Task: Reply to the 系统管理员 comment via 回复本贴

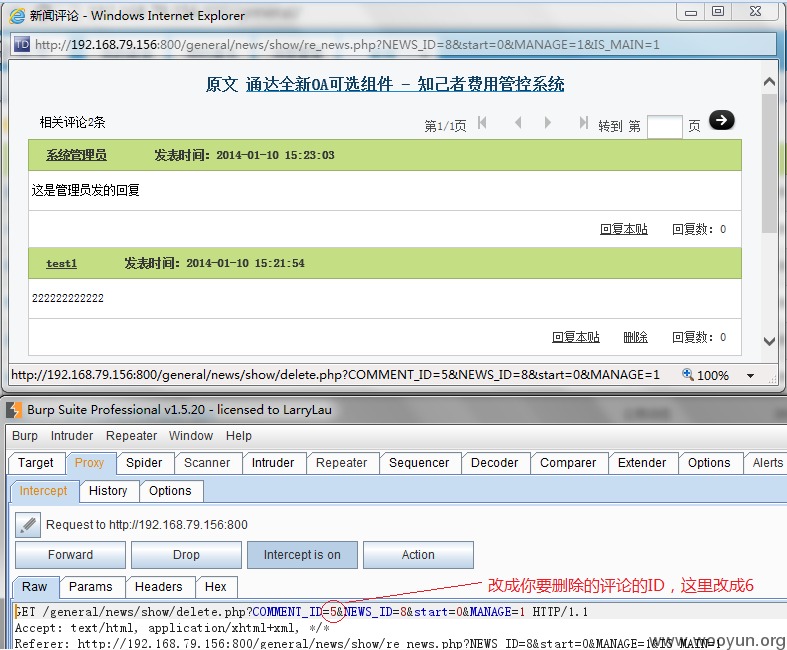Action: (x=624, y=229)
